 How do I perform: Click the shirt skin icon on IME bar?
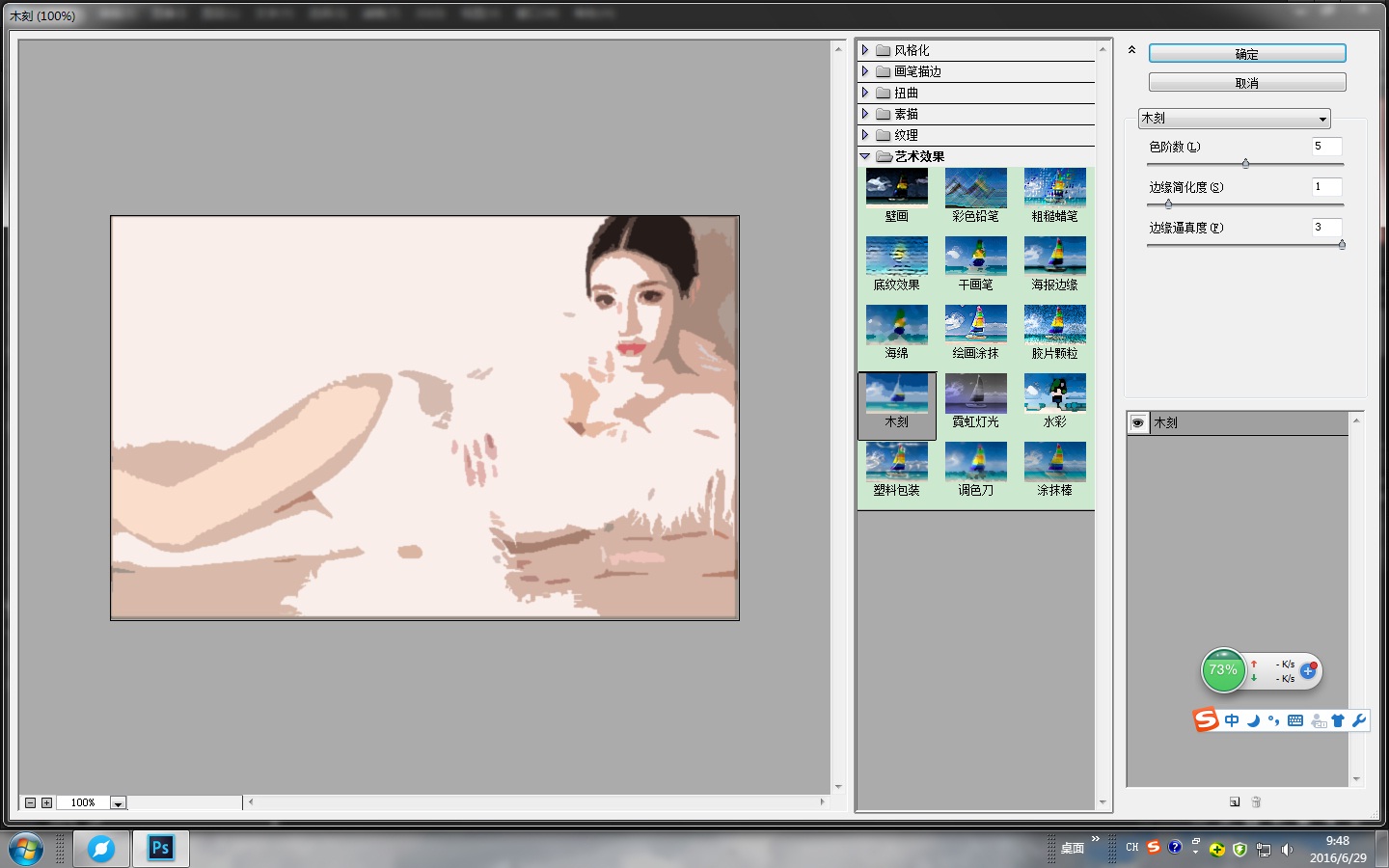point(1338,720)
